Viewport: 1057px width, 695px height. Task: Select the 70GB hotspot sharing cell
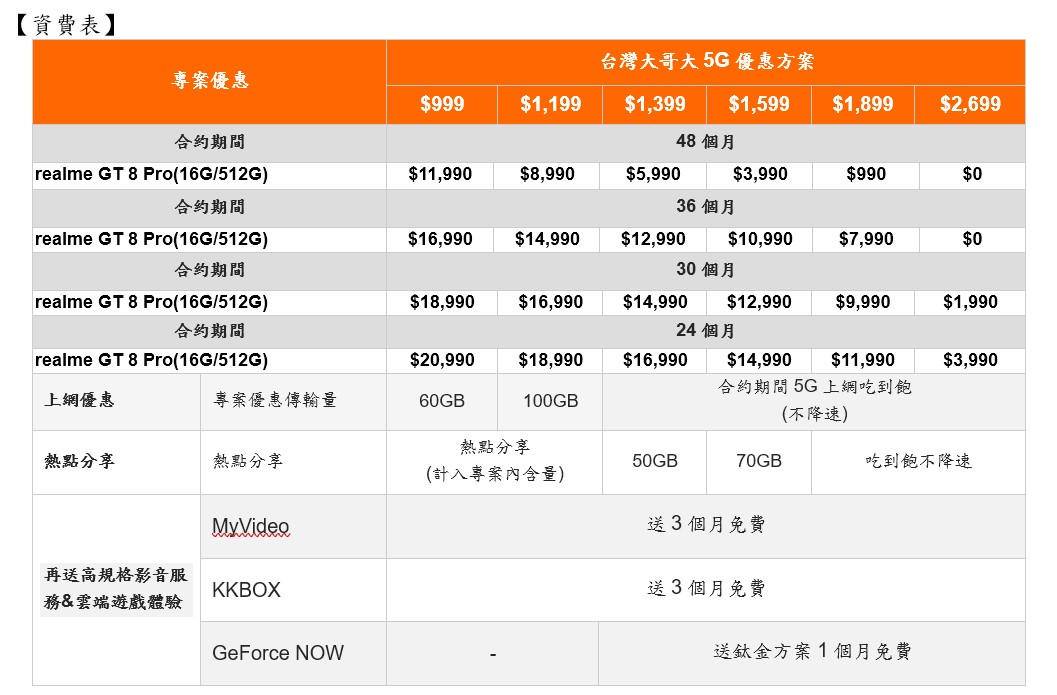(759, 461)
